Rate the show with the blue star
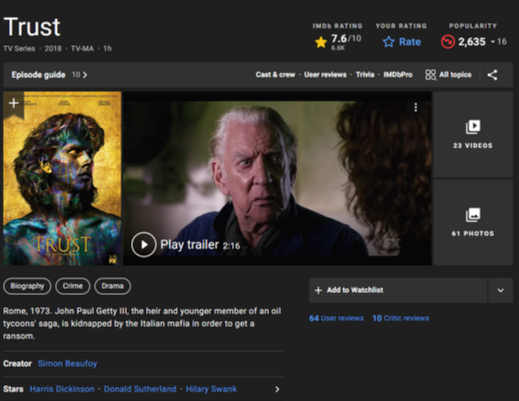The height and width of the screenshot is (401, 519). (x=388, y=42)
